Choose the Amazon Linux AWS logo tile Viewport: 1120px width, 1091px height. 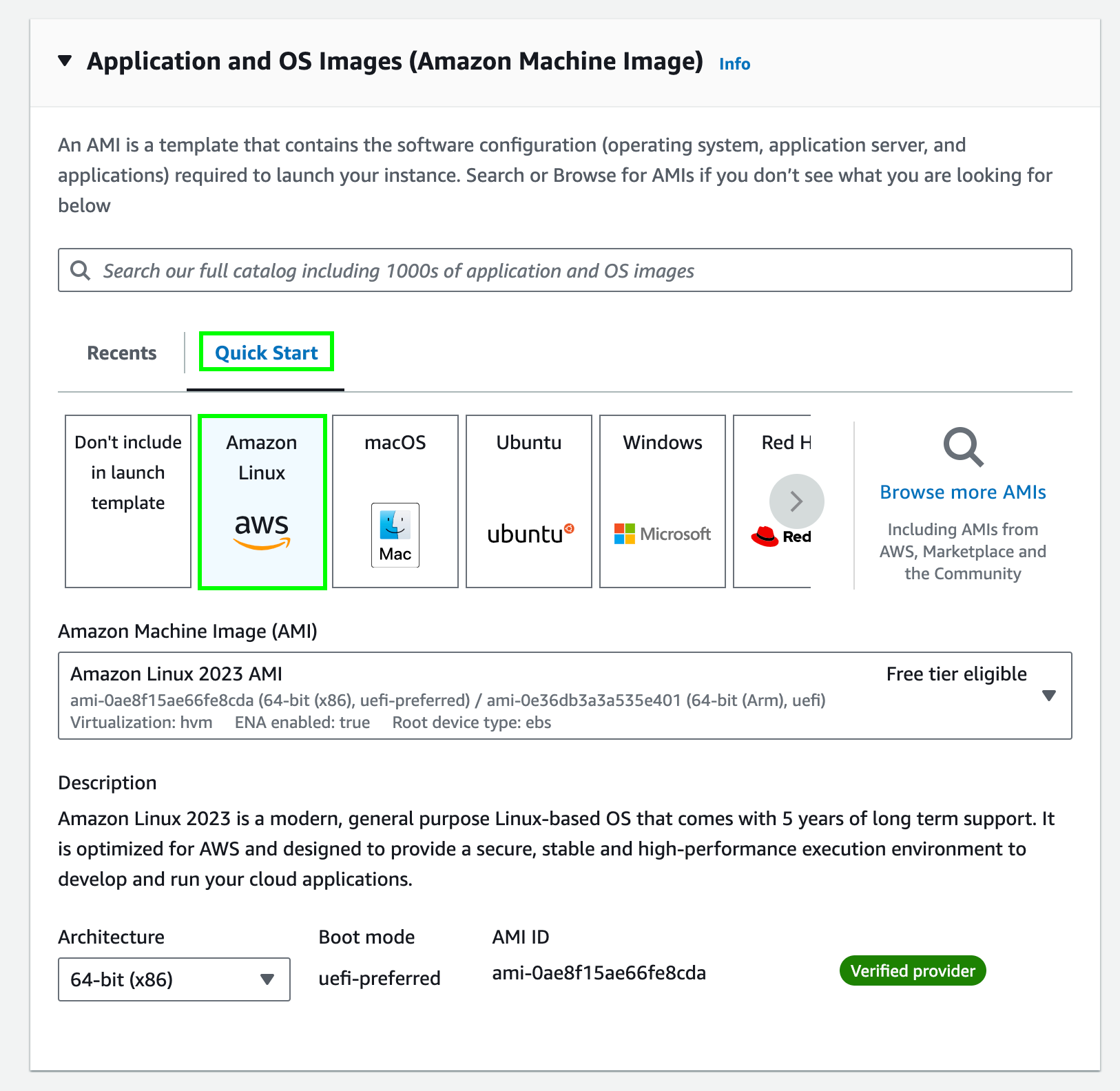[x=262, y=501]
